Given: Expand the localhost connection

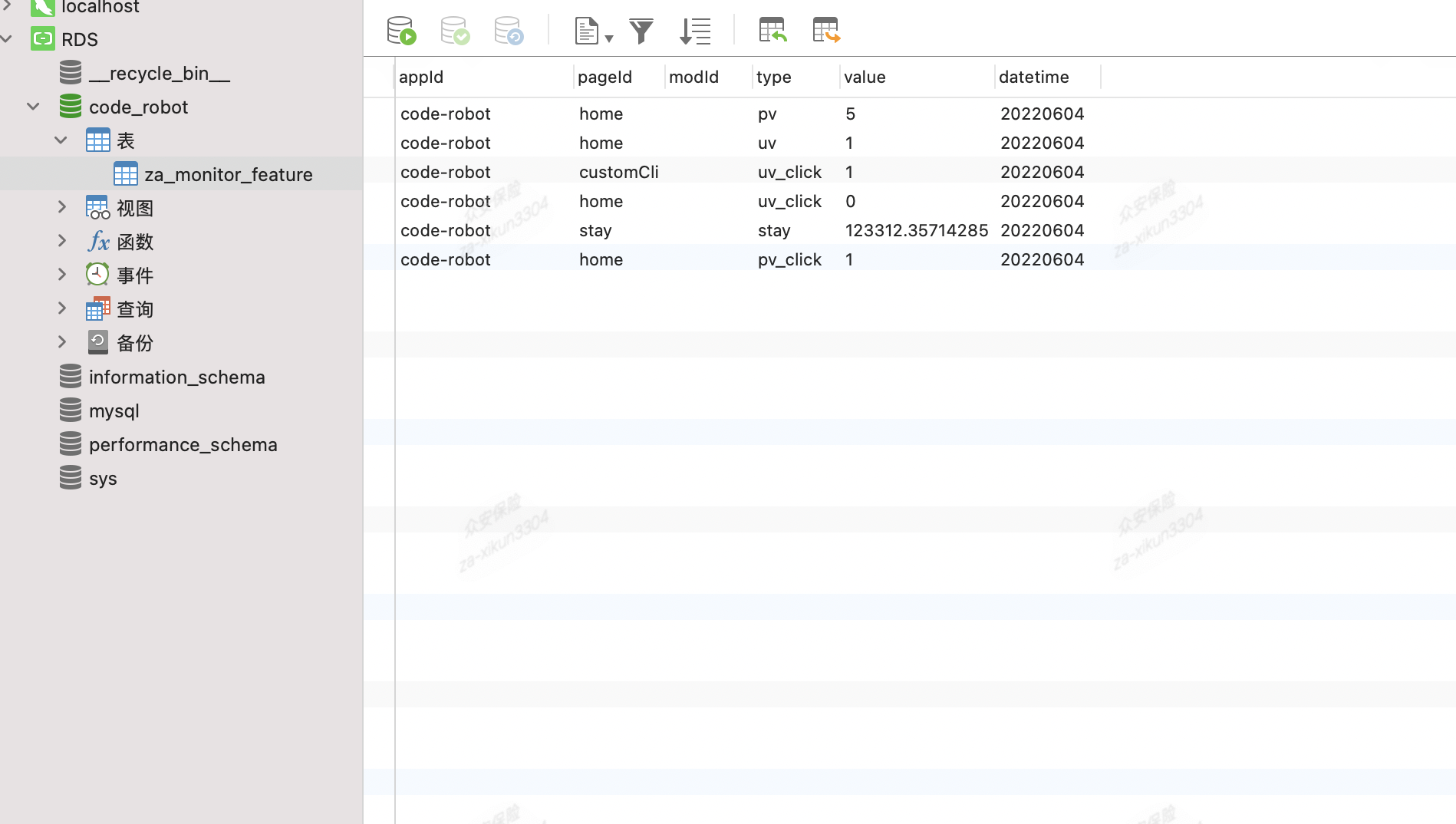Looking at the screenshot, I should point(7,5).
